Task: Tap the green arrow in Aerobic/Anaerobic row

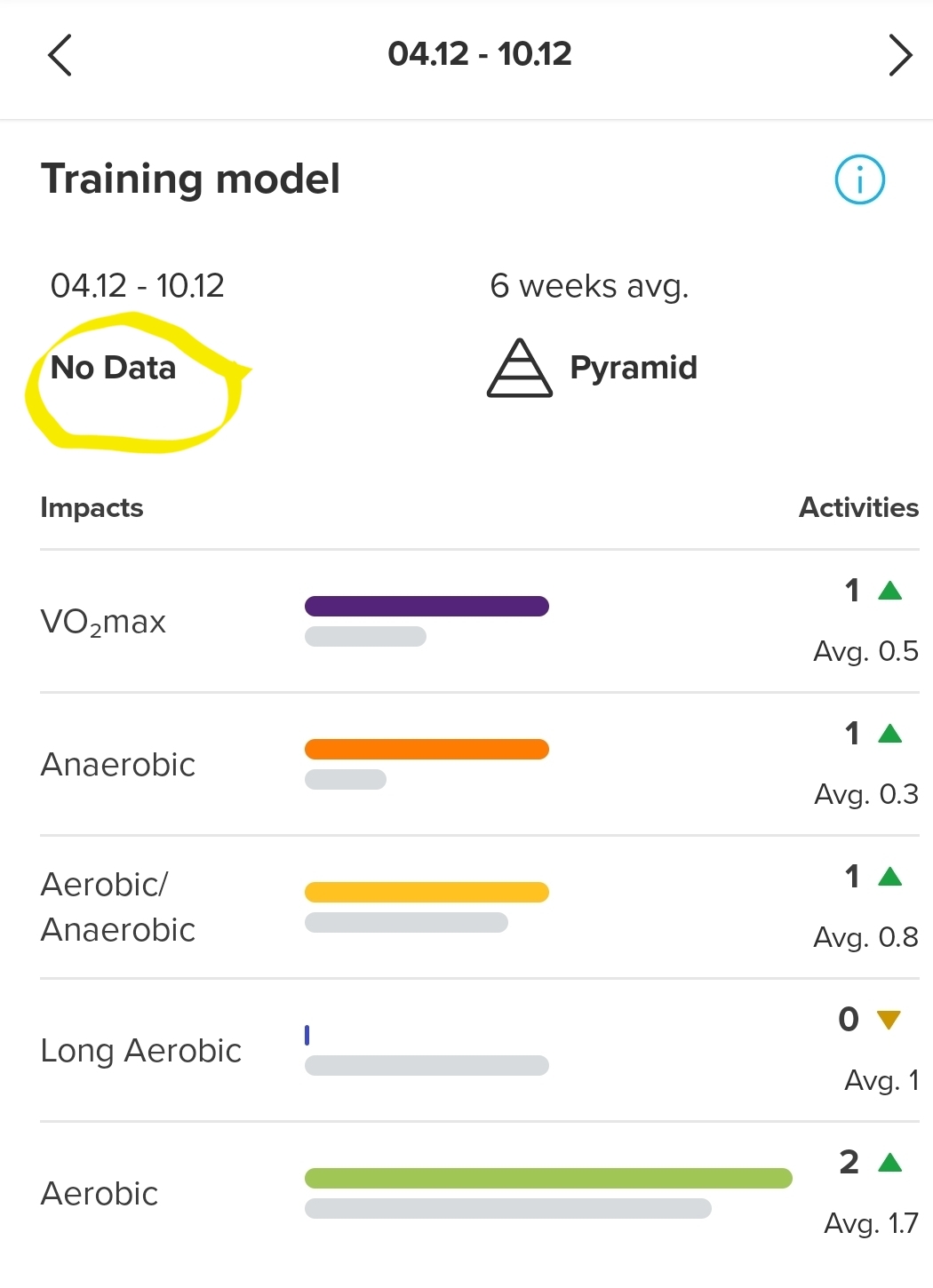Action: 889,877
